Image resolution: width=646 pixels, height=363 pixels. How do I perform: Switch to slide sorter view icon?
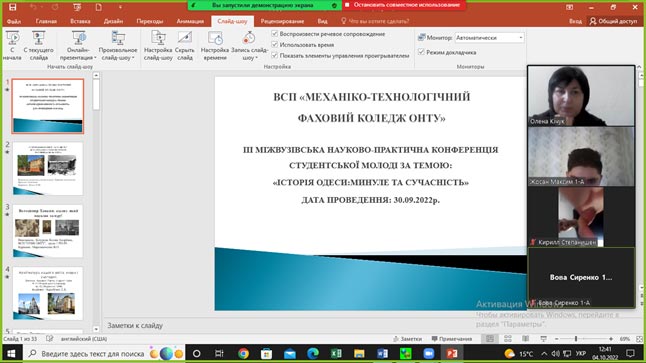508,339
